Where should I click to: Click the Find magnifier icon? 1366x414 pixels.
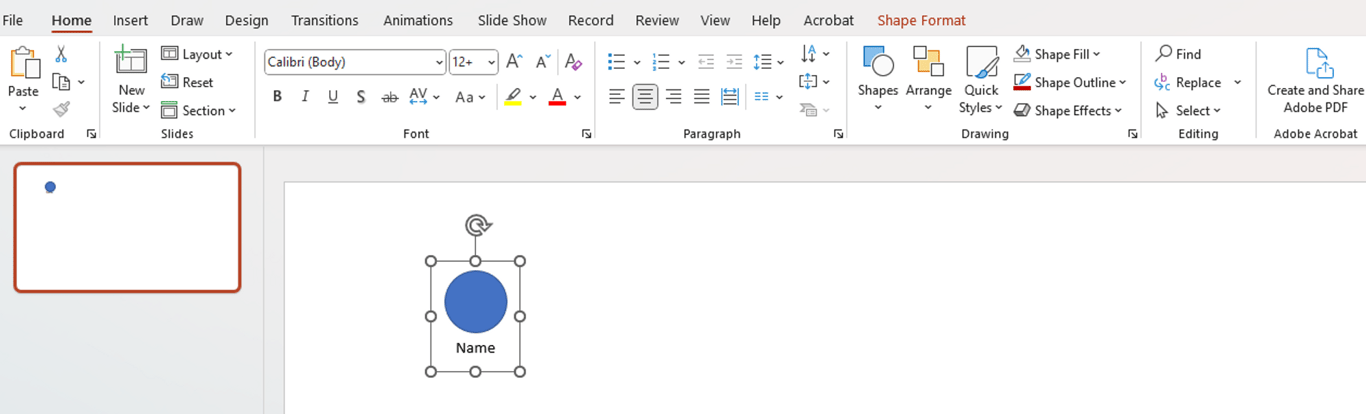click(1164, 54)
